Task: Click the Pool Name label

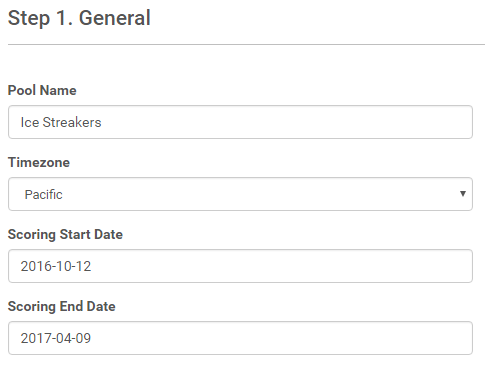Action: (42, 90)
